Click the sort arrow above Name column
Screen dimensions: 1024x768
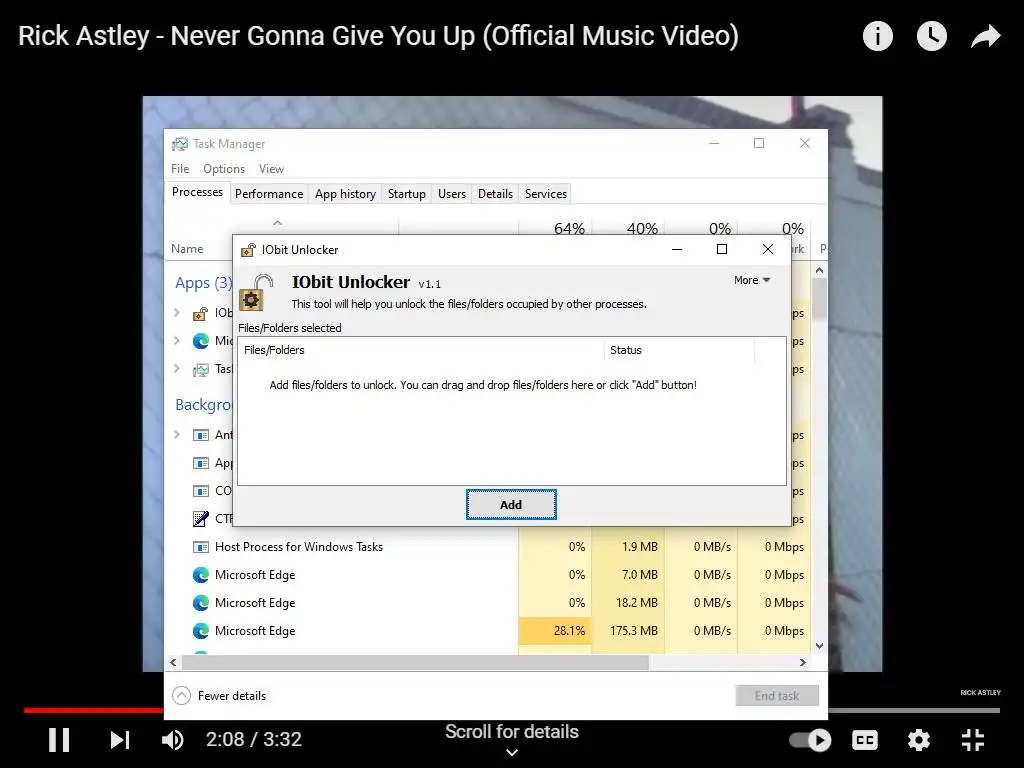pos(278,223)
